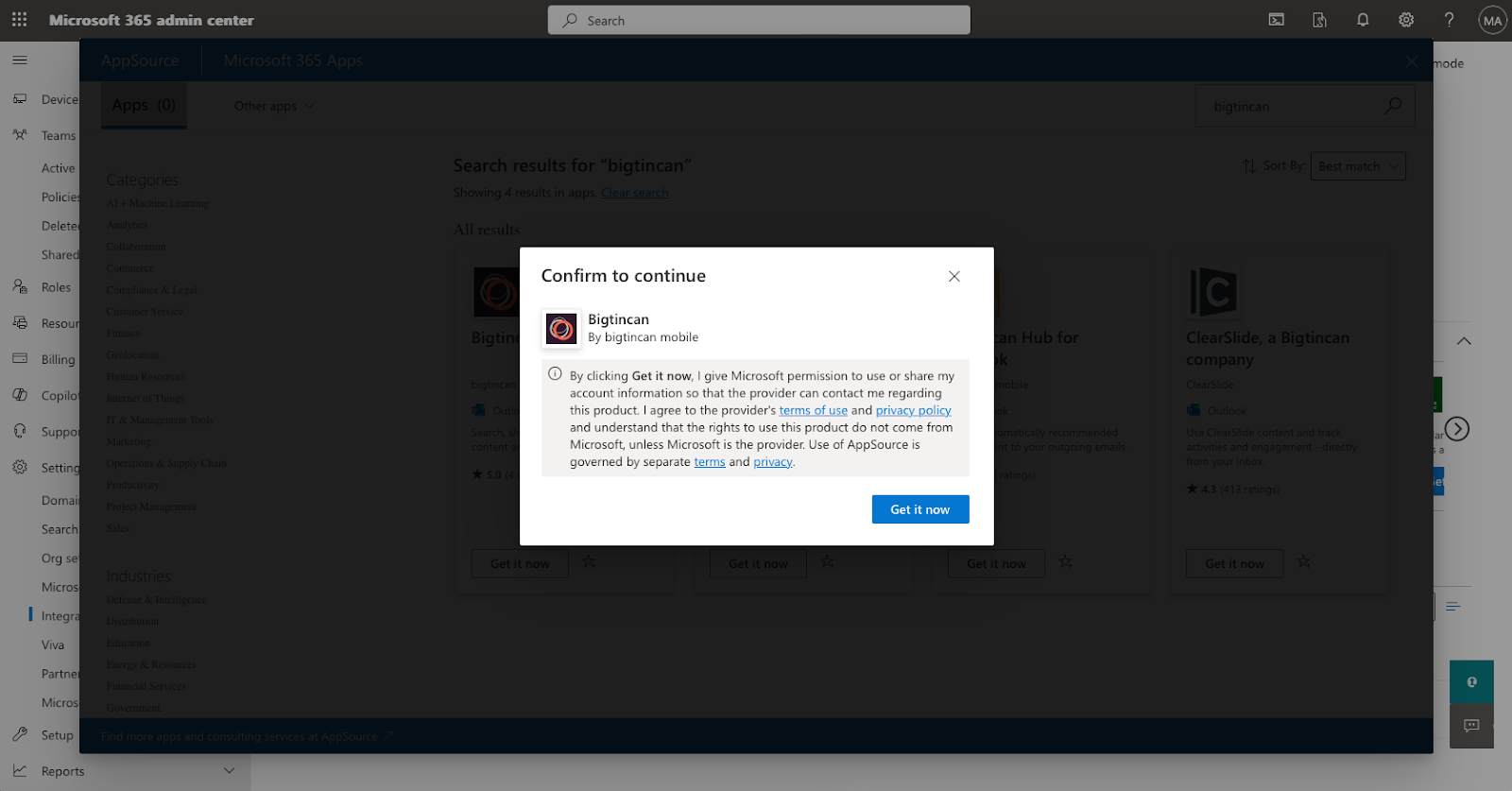The width and height of the screenshot is (1512, 791).
Task: Open the provider privacy policy link
Action: [x=913, y=410]
